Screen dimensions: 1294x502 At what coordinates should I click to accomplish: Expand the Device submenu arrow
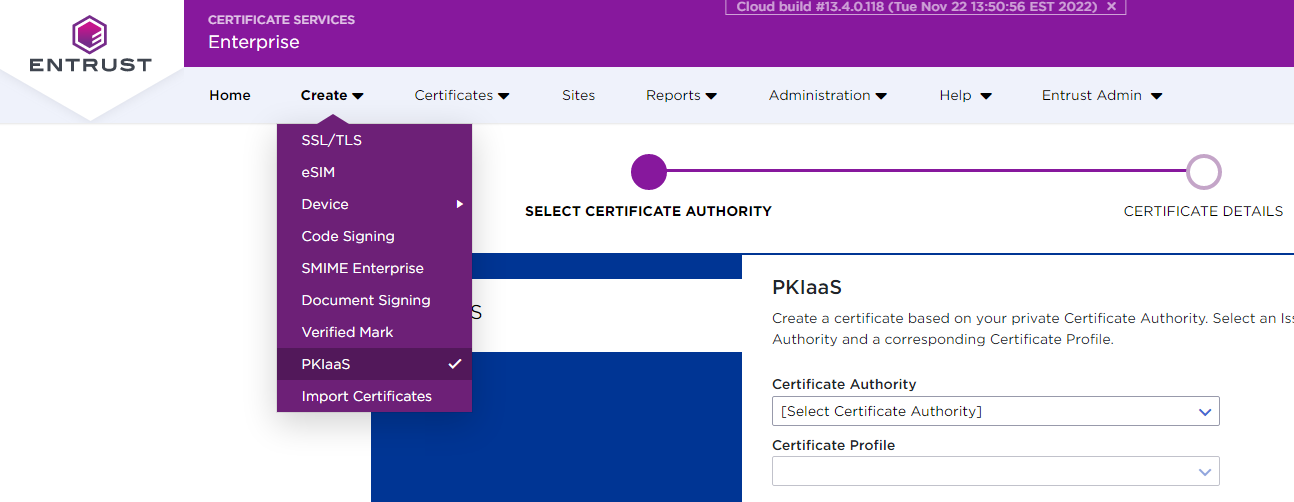click(x=460, y=204)
